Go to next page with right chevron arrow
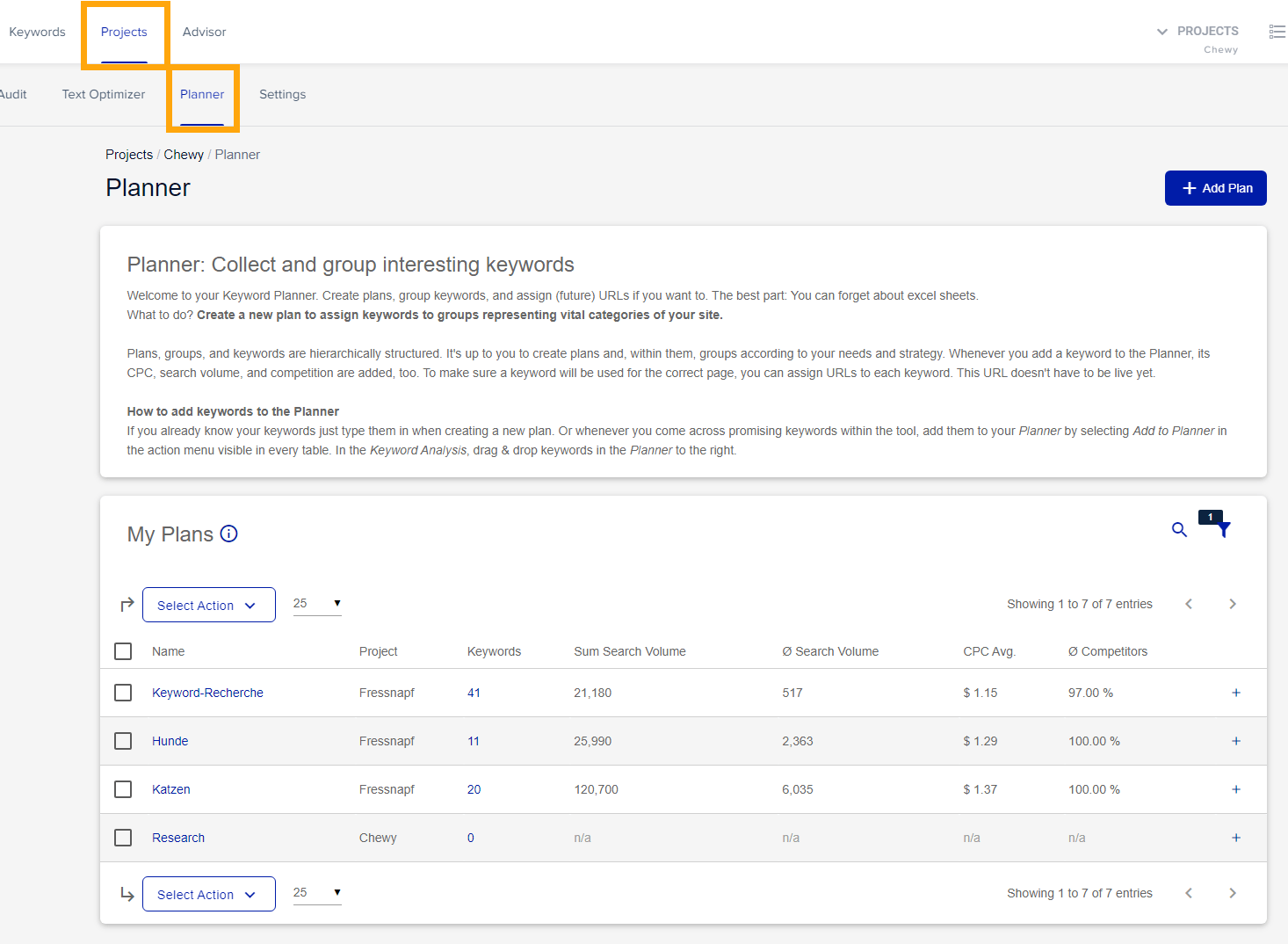1288x944 pixels. tap(1233, 604)
